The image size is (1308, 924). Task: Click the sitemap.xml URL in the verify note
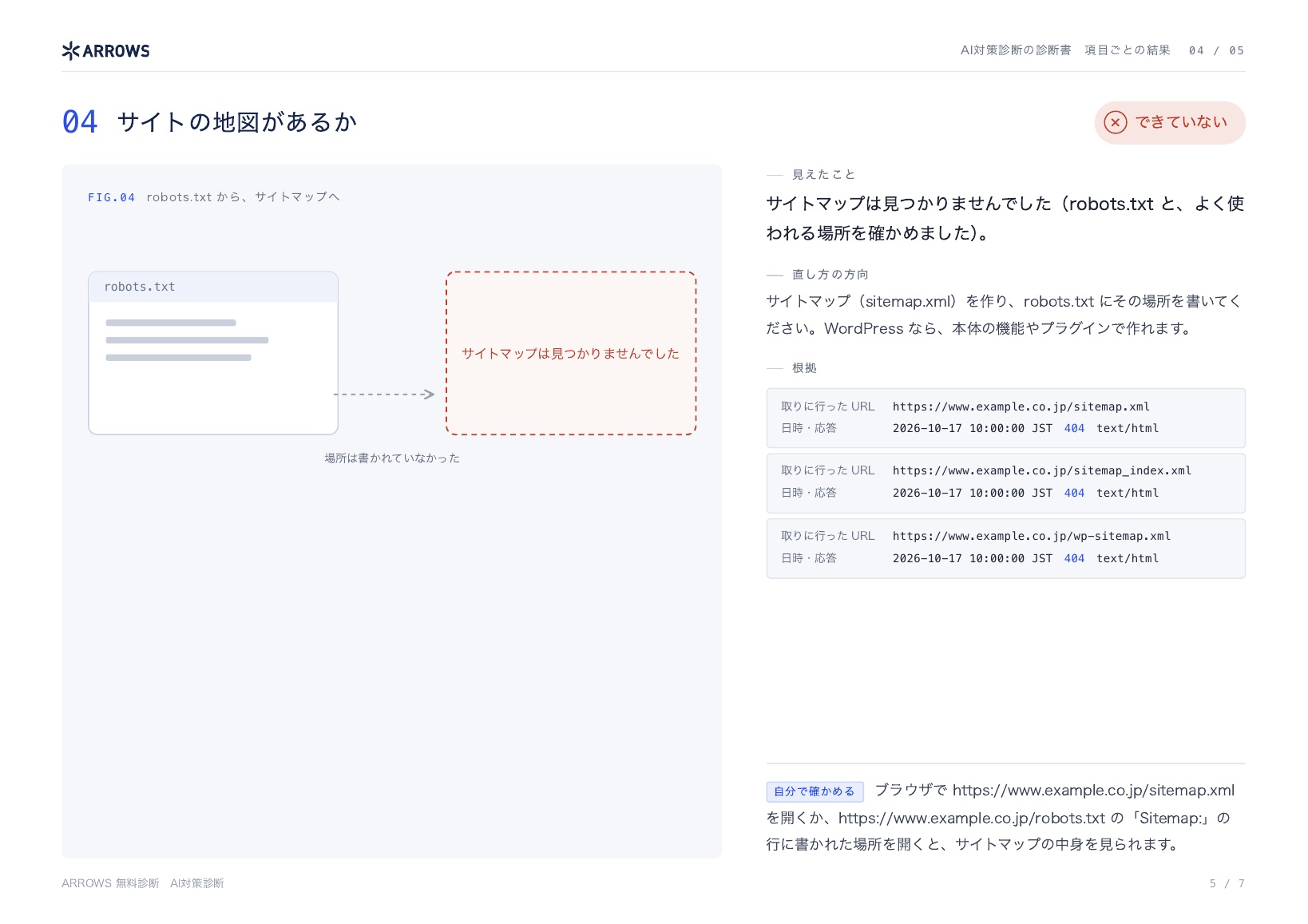tap(1093, 791)
